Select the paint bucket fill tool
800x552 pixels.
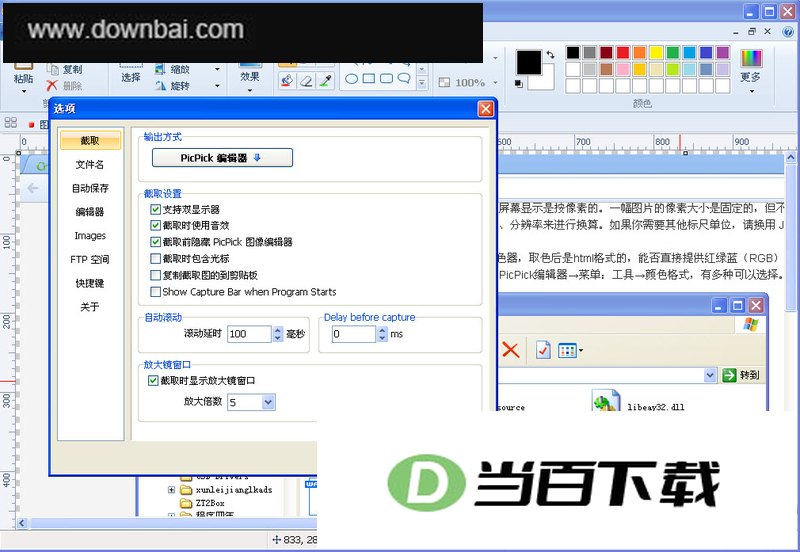pos(287,80)
